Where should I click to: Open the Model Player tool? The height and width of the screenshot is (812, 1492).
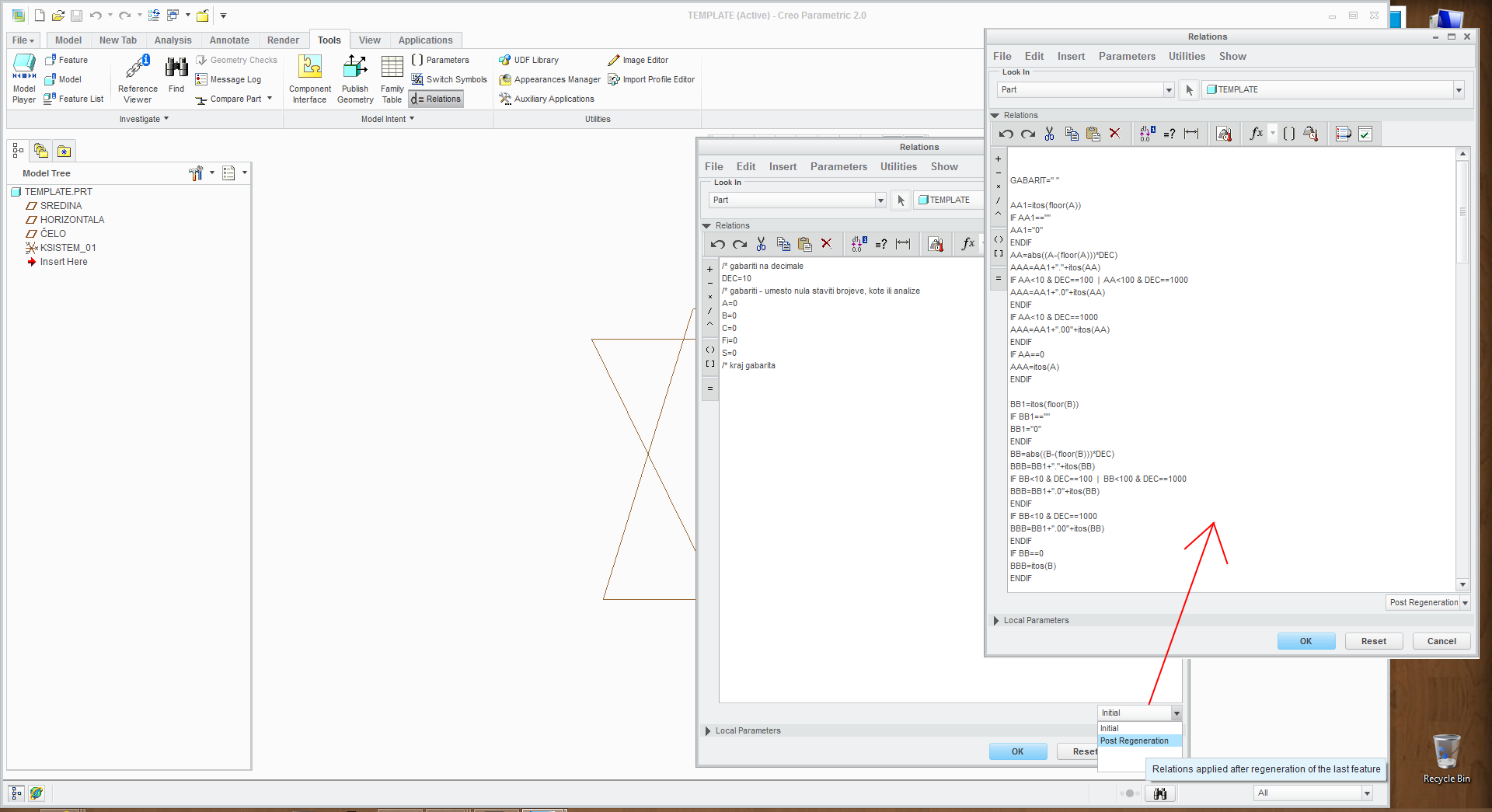(24, 78)
